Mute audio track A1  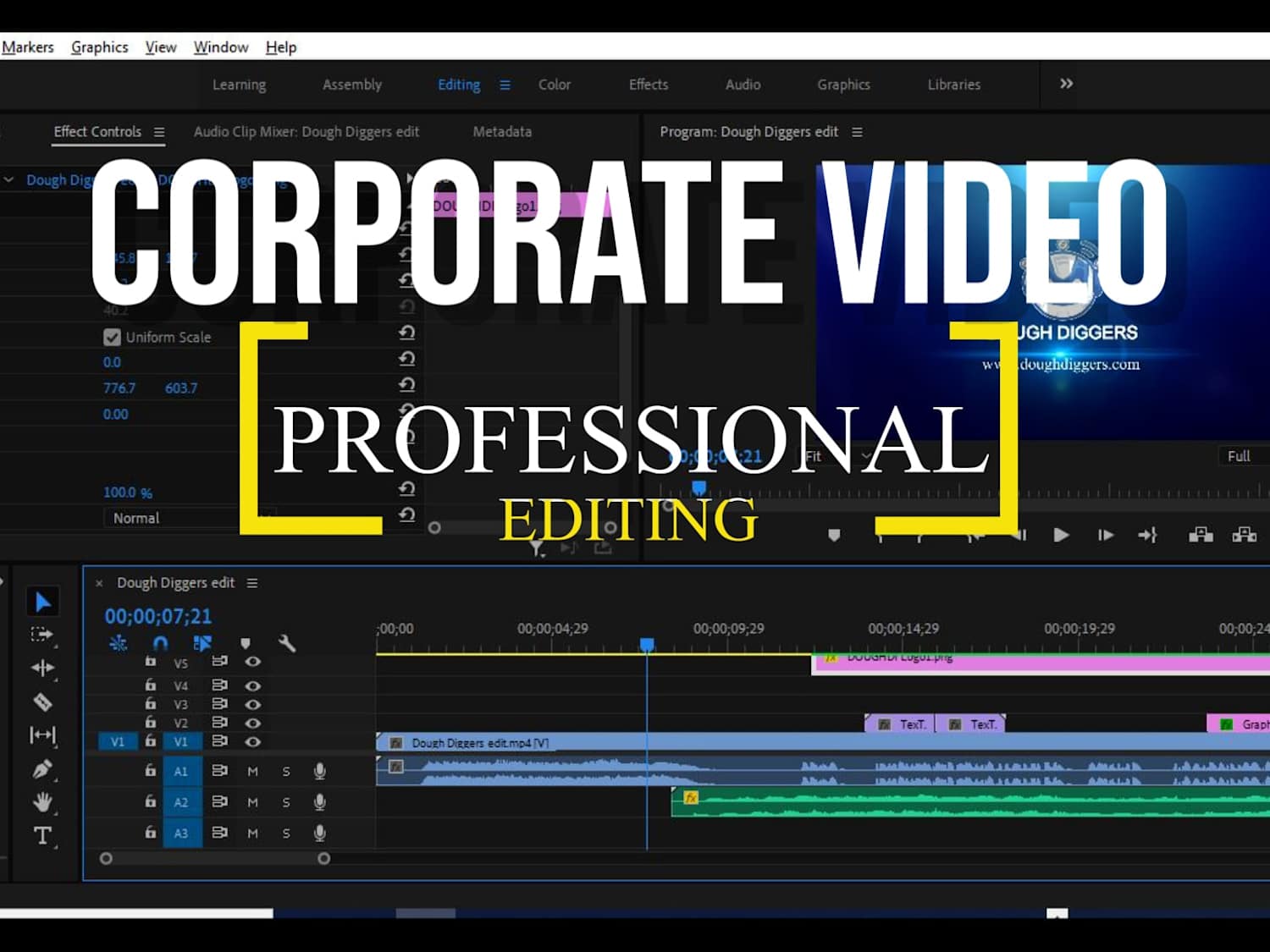pos(252,772)
